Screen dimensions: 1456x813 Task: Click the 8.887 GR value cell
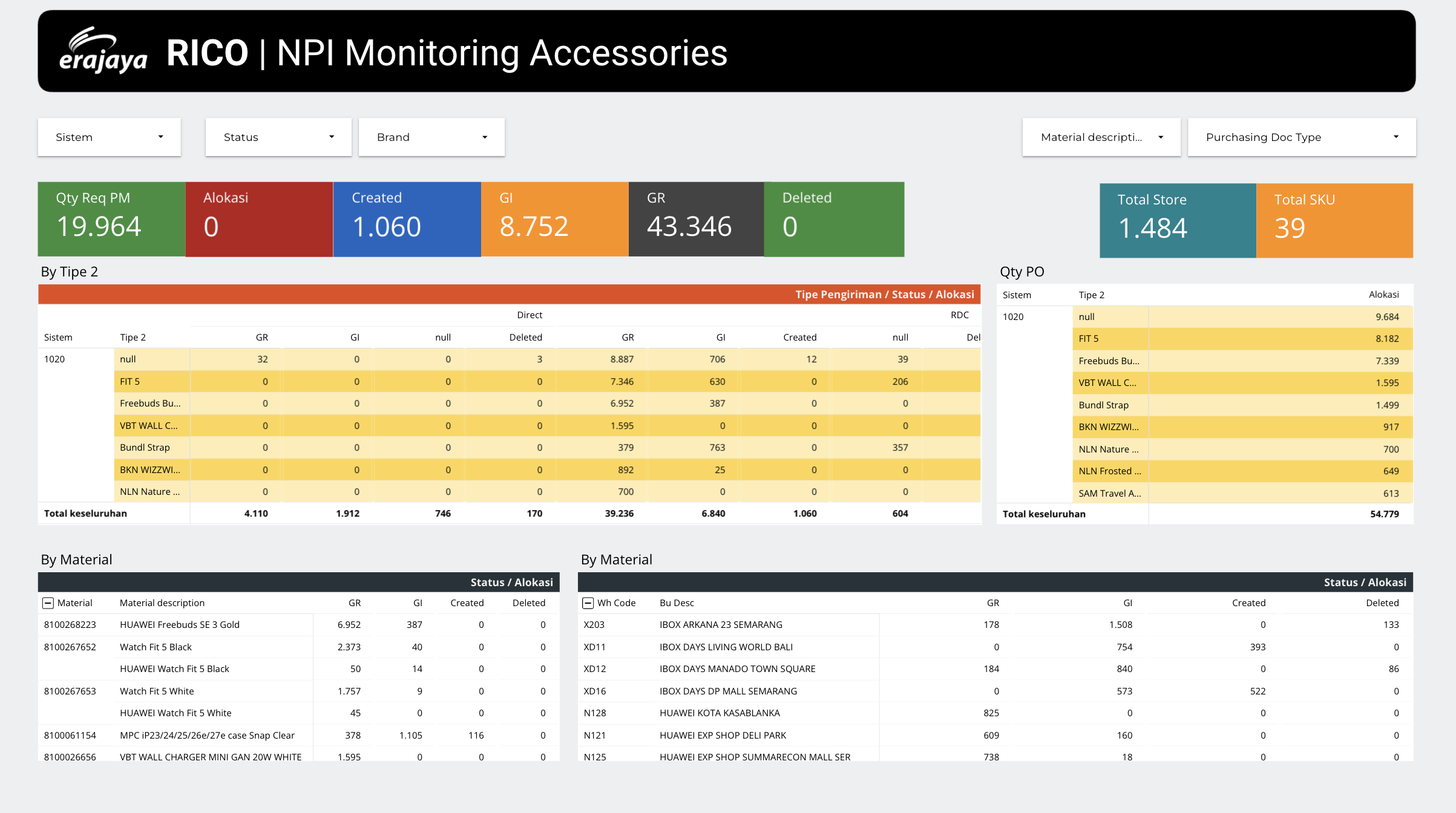click(x=621, y=359)
